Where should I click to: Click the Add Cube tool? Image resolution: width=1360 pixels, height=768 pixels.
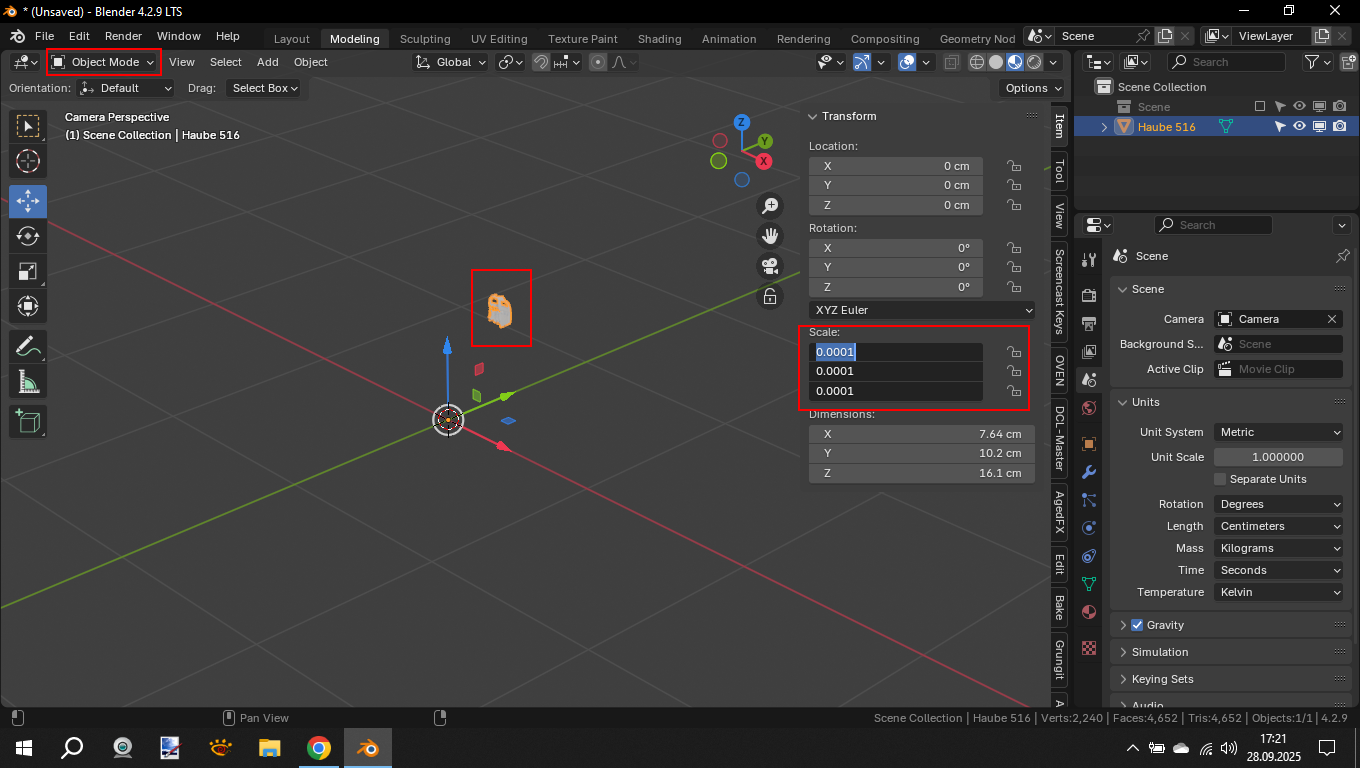click(28, 421)
